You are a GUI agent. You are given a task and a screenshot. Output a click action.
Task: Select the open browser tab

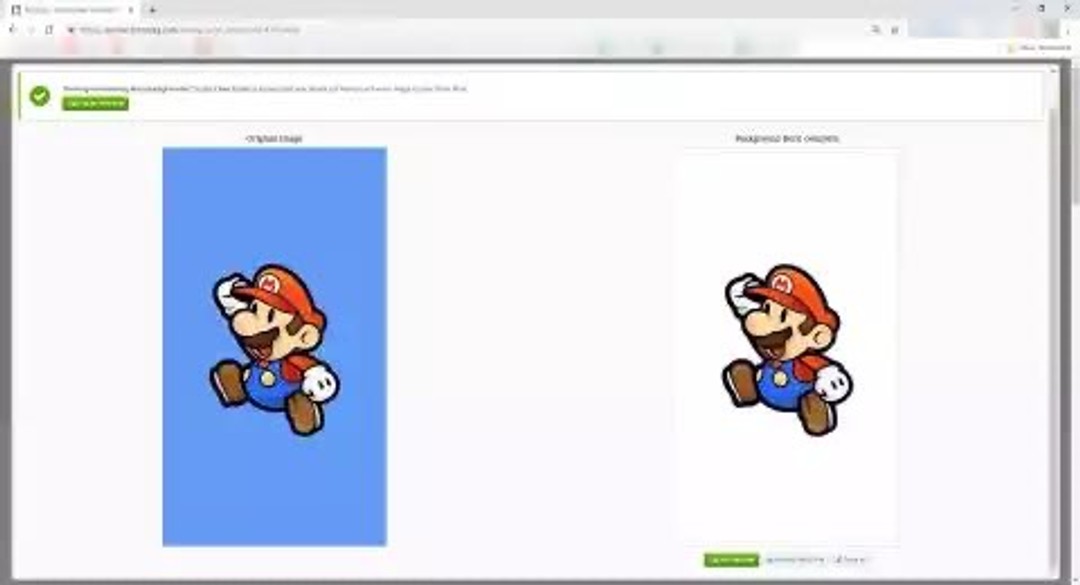tap(72, 10)
